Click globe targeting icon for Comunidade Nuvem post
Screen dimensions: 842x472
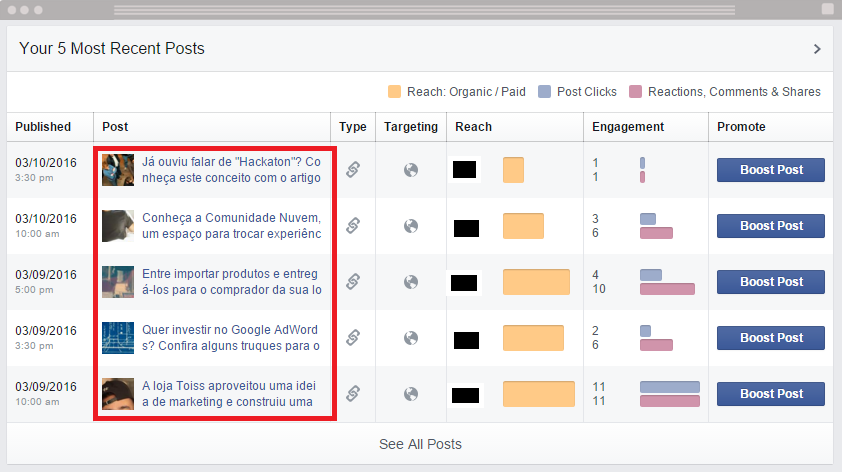tap(411, 226)
